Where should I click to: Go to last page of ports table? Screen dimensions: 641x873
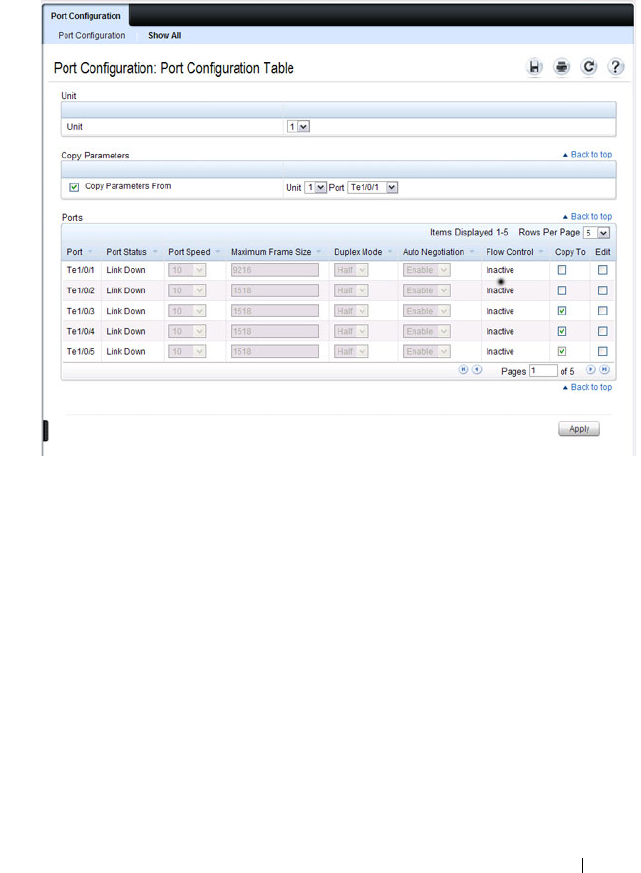tap(604, 370)
